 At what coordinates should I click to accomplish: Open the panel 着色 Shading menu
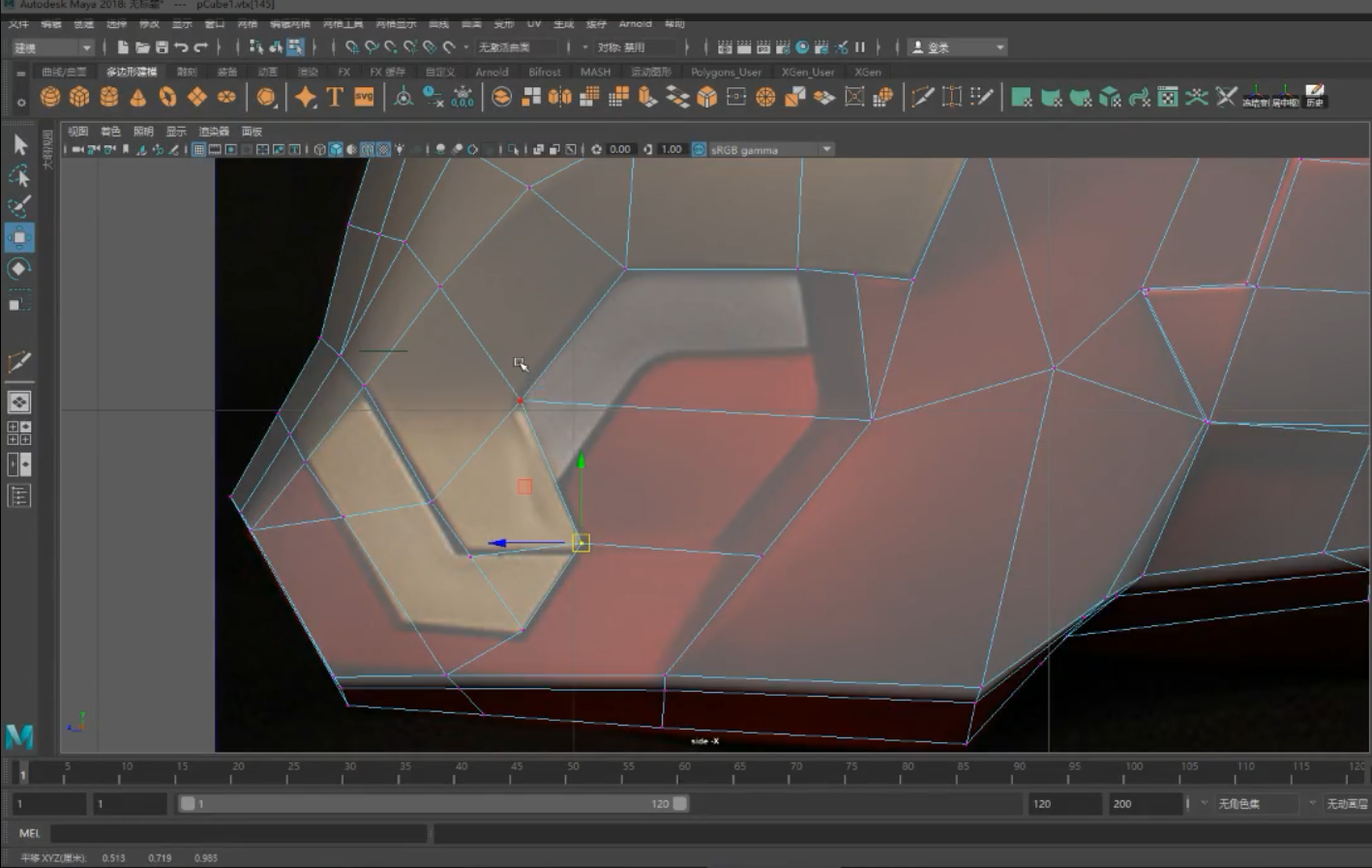click(110, 131)
